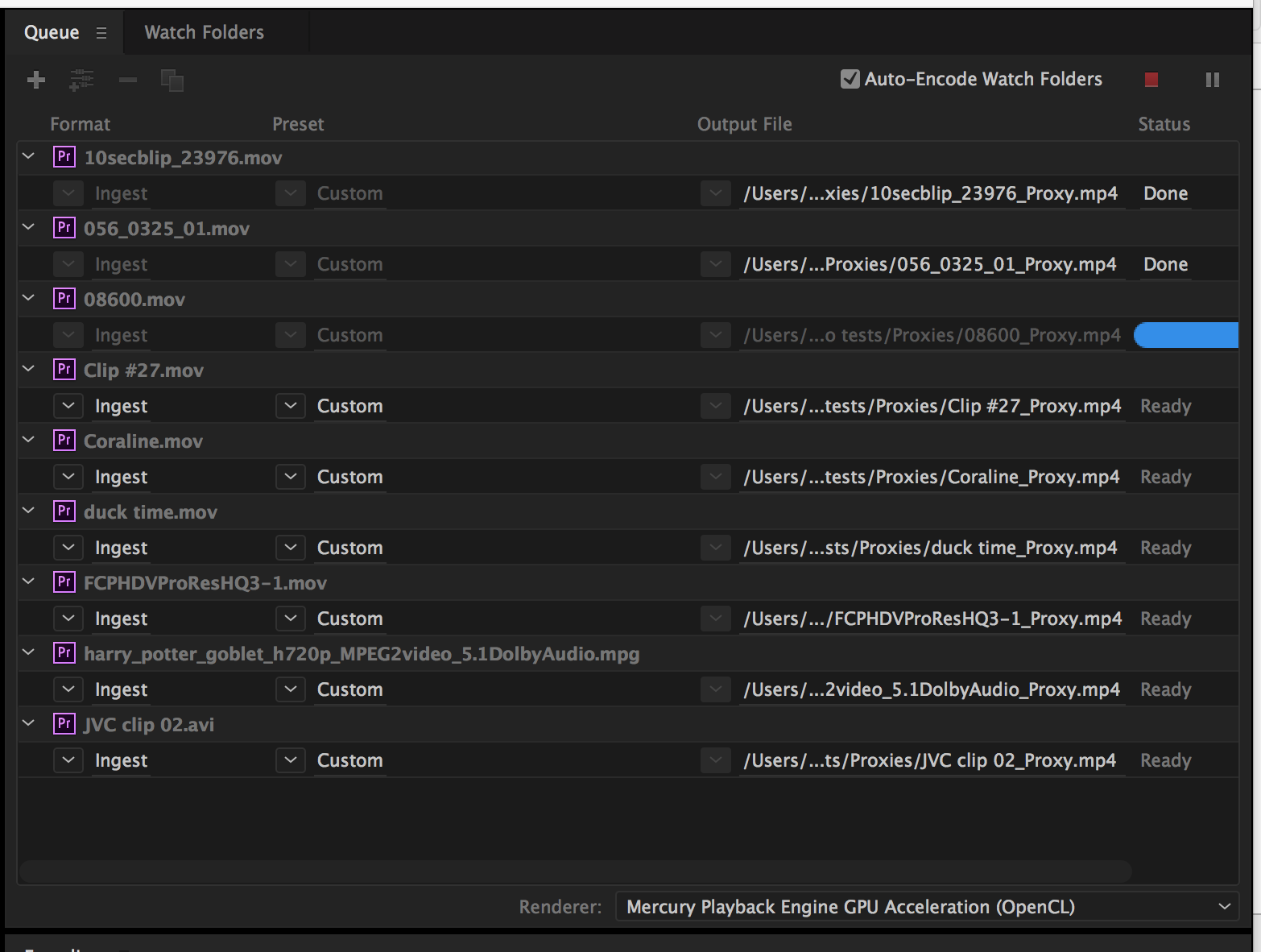1261x952 pixels.
Task: Collapse the Clip #27.mov source item
Action: pyautogui.click(x=29, y=369)
